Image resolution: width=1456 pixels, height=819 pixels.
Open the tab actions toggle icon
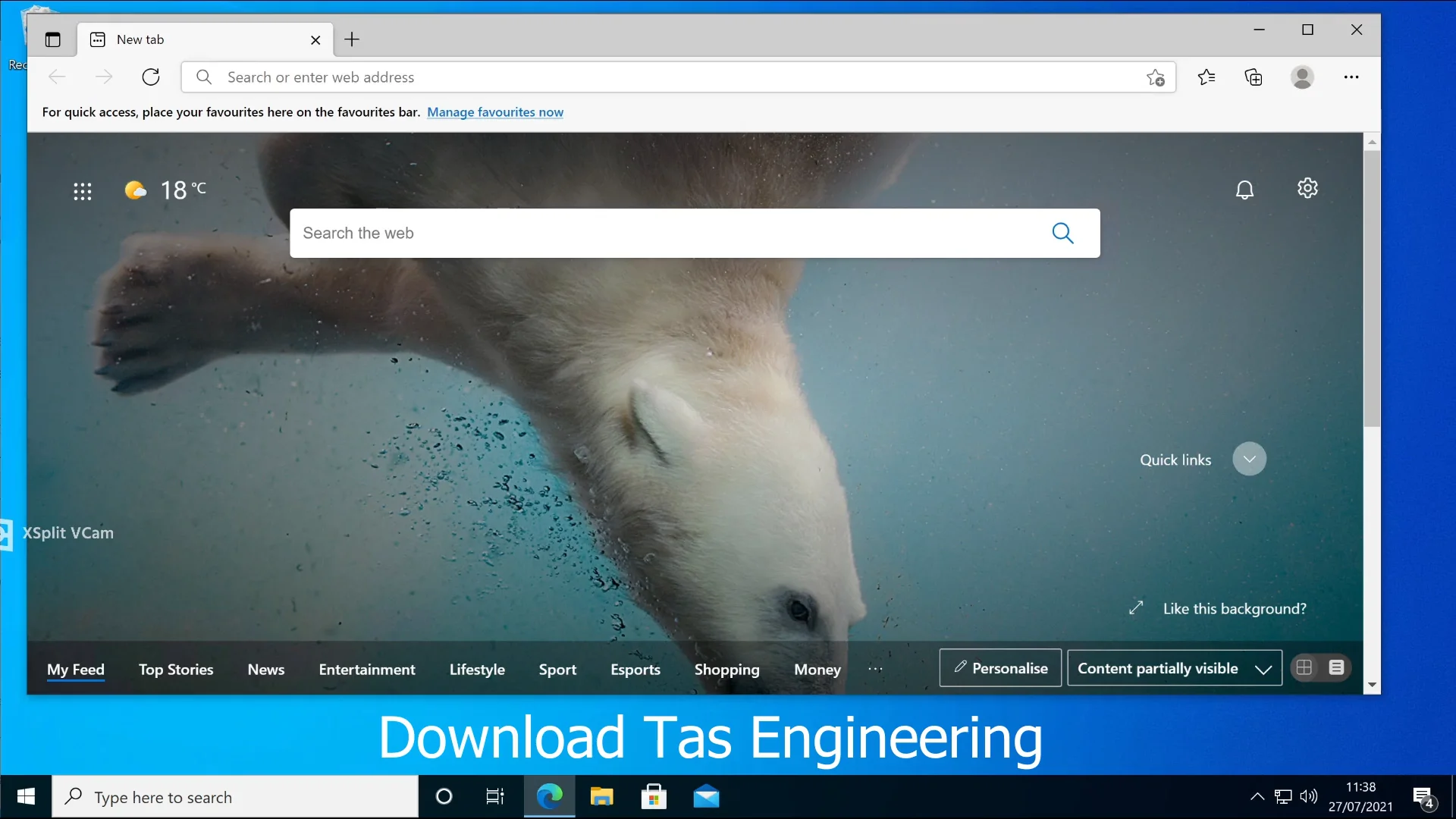point(52,39)
